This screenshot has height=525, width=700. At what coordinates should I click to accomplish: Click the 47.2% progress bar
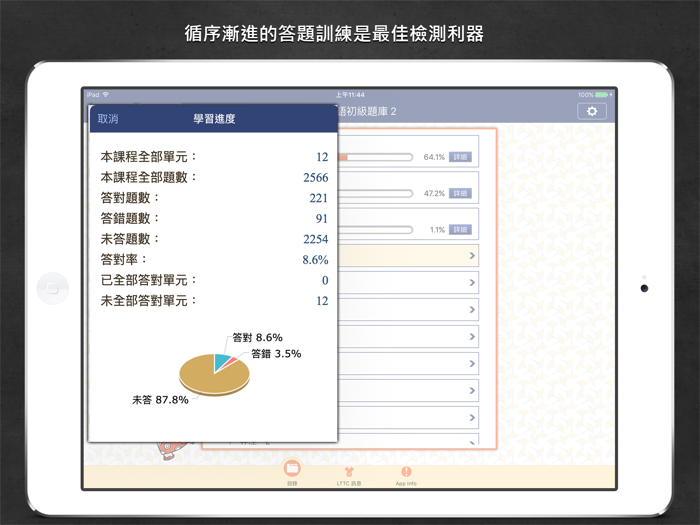pyautogui.click(x=375, y=193)
